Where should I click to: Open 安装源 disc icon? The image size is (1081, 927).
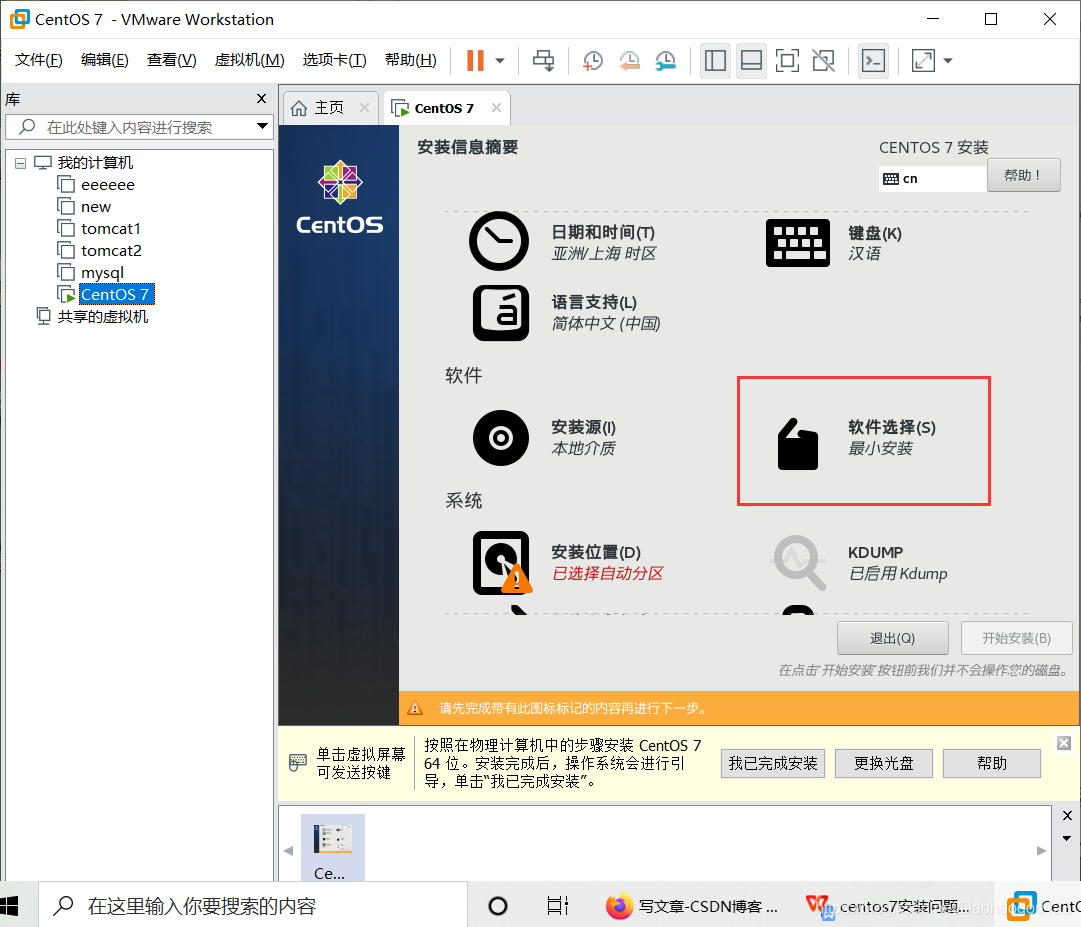coord(501,438)
